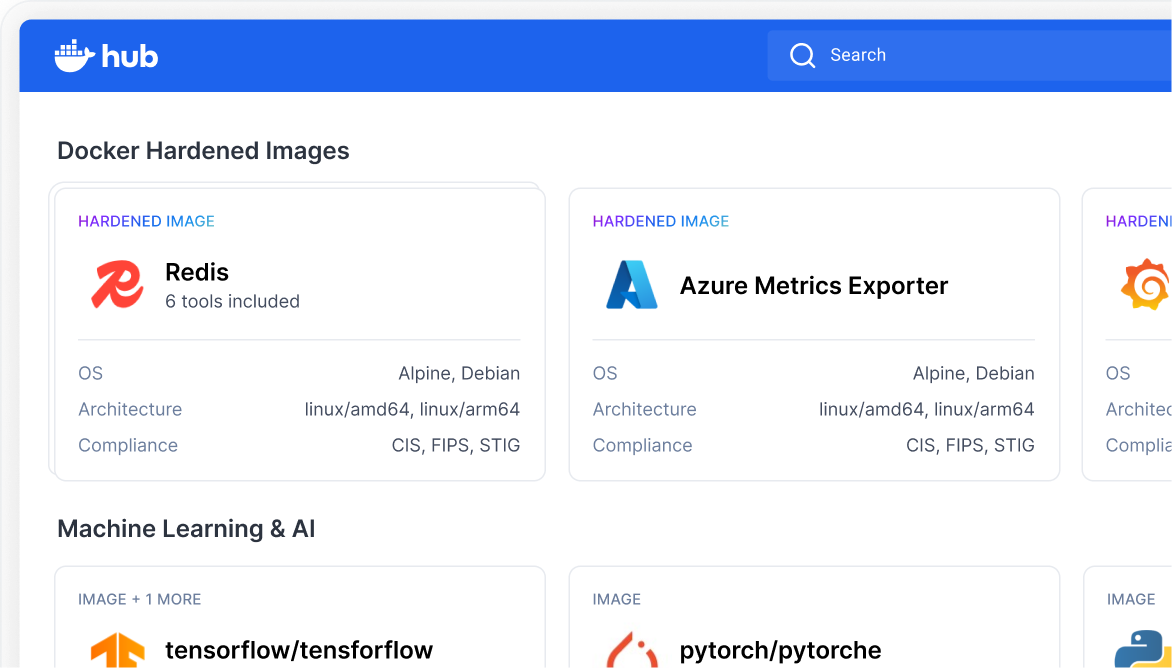Click "Alpine, Debian" OS value on Redis card

click(459, 374)
